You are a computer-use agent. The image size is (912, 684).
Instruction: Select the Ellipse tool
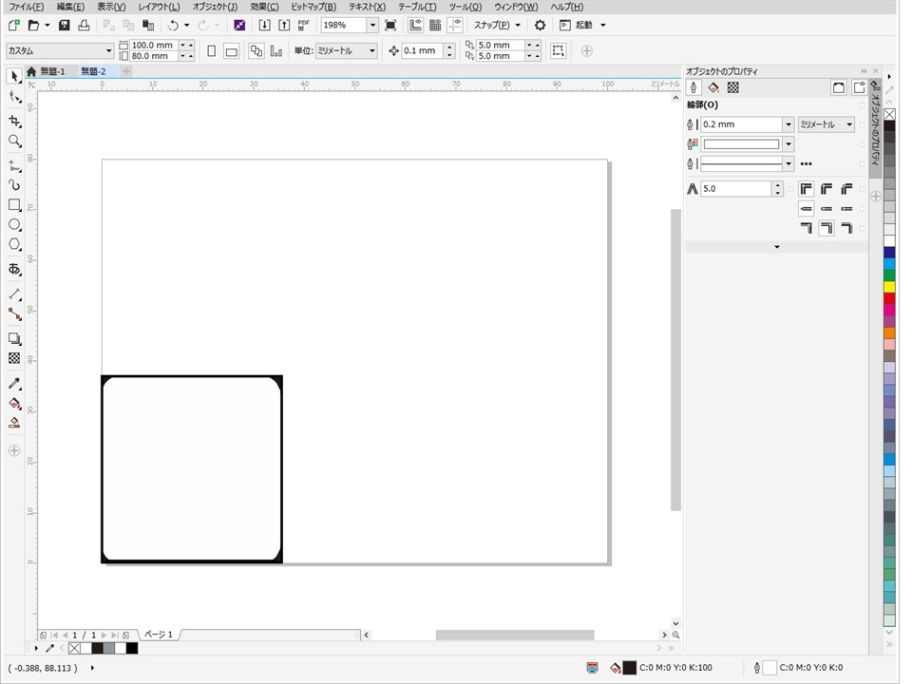coord(15,225)
